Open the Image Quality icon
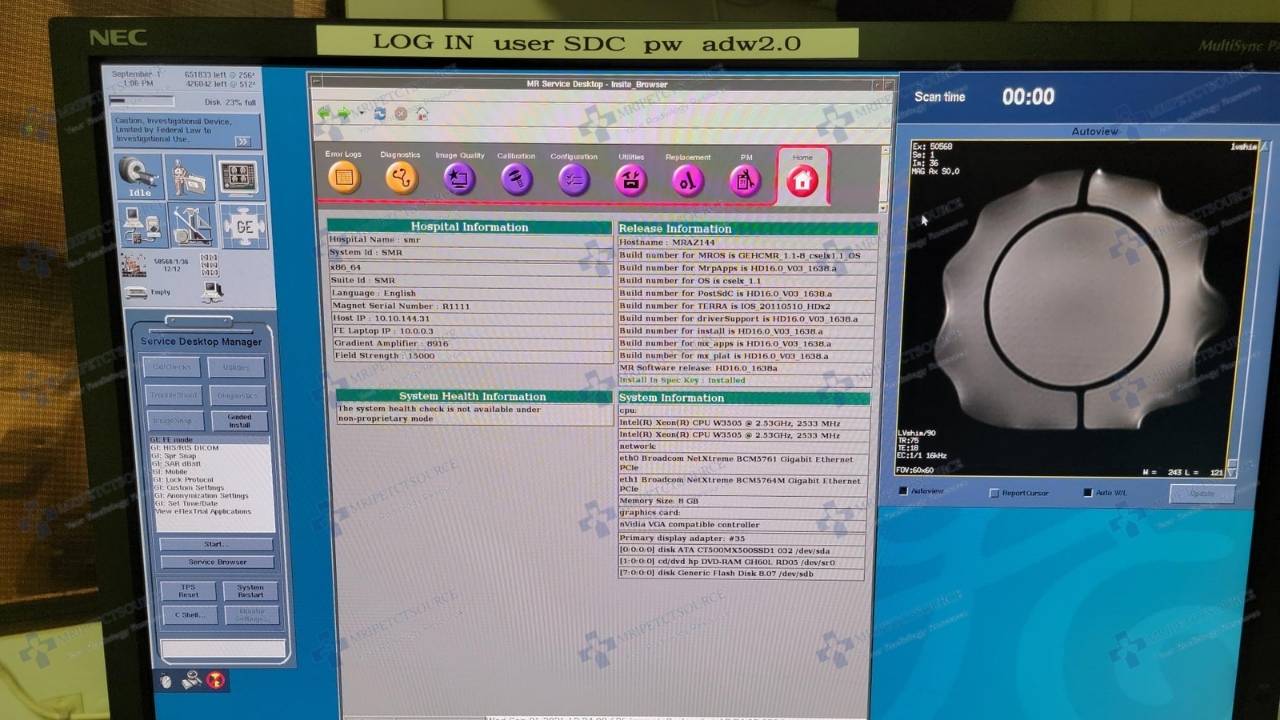 459,179
